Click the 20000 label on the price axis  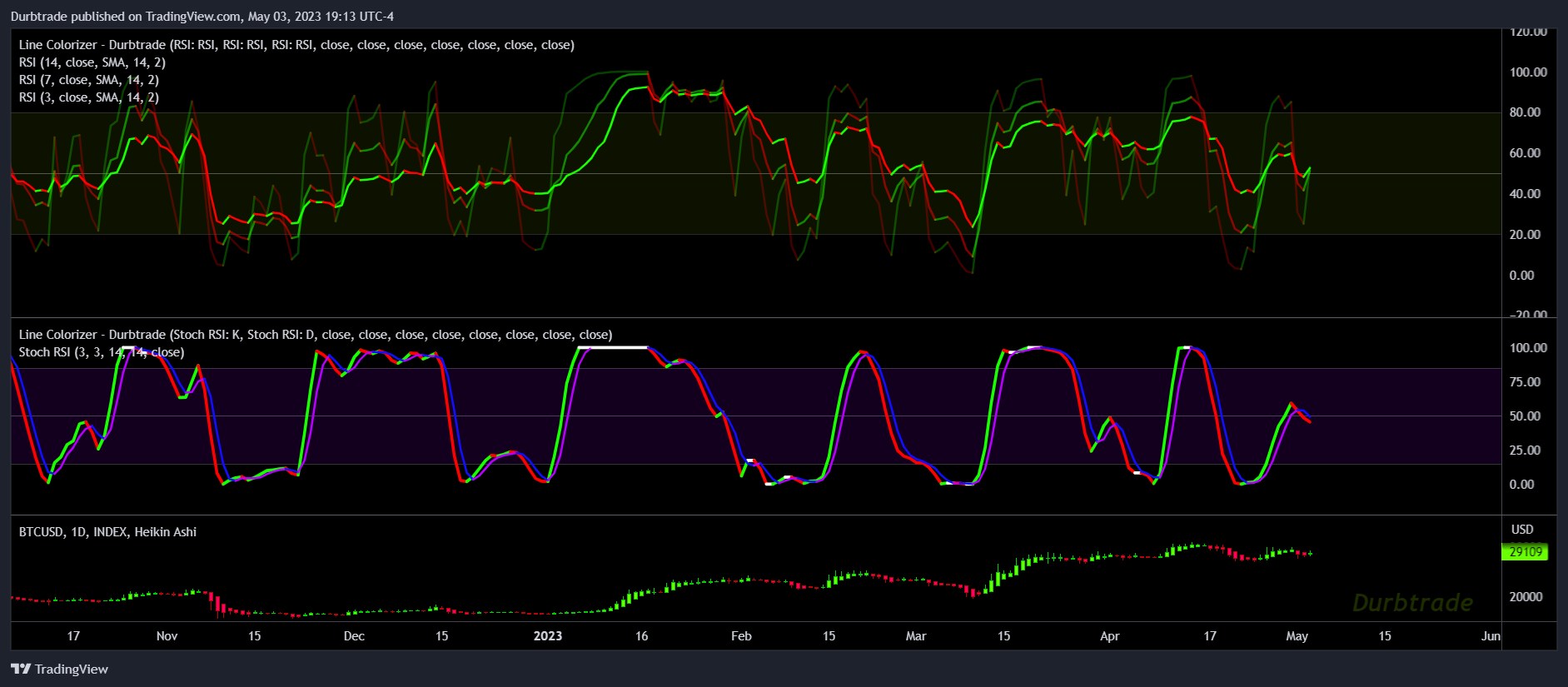pyautogui.click(x=1526, y=597)
